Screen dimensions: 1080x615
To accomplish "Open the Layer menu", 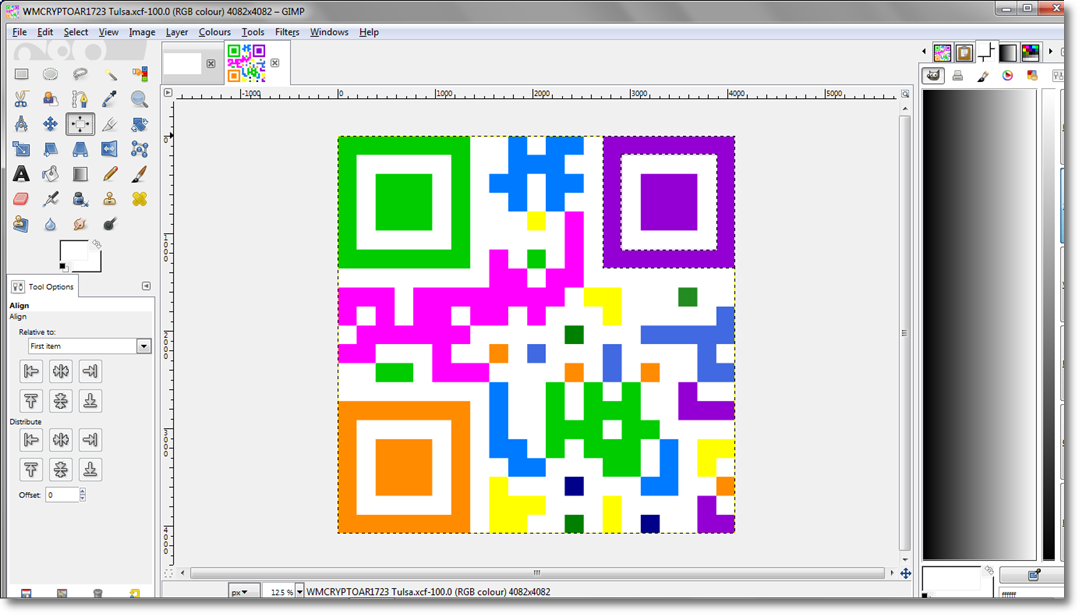I will click(x=176, y=32).
